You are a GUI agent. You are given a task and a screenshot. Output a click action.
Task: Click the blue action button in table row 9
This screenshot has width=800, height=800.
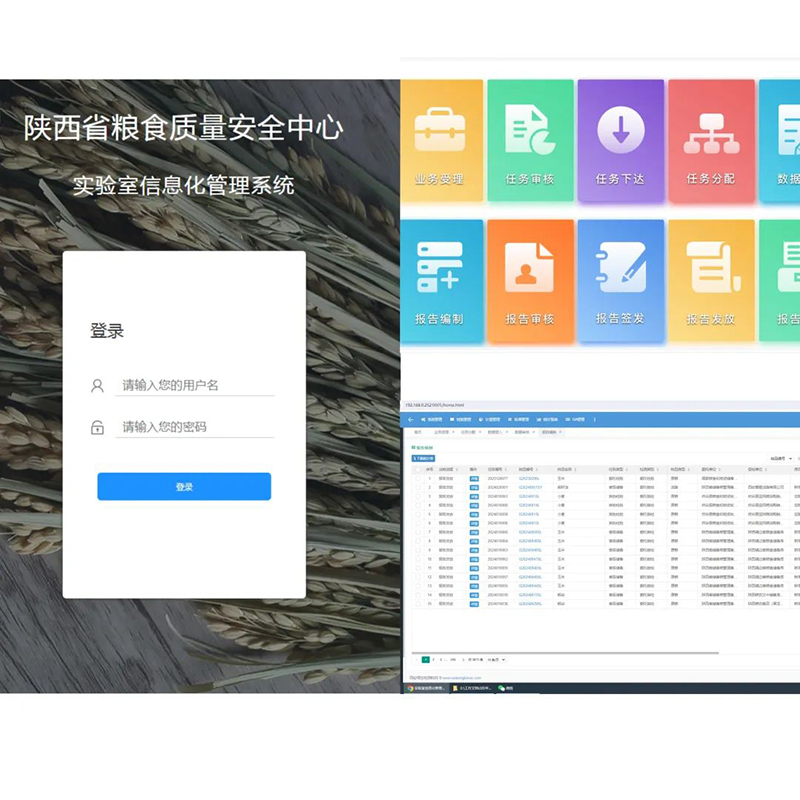pos(474,550)
